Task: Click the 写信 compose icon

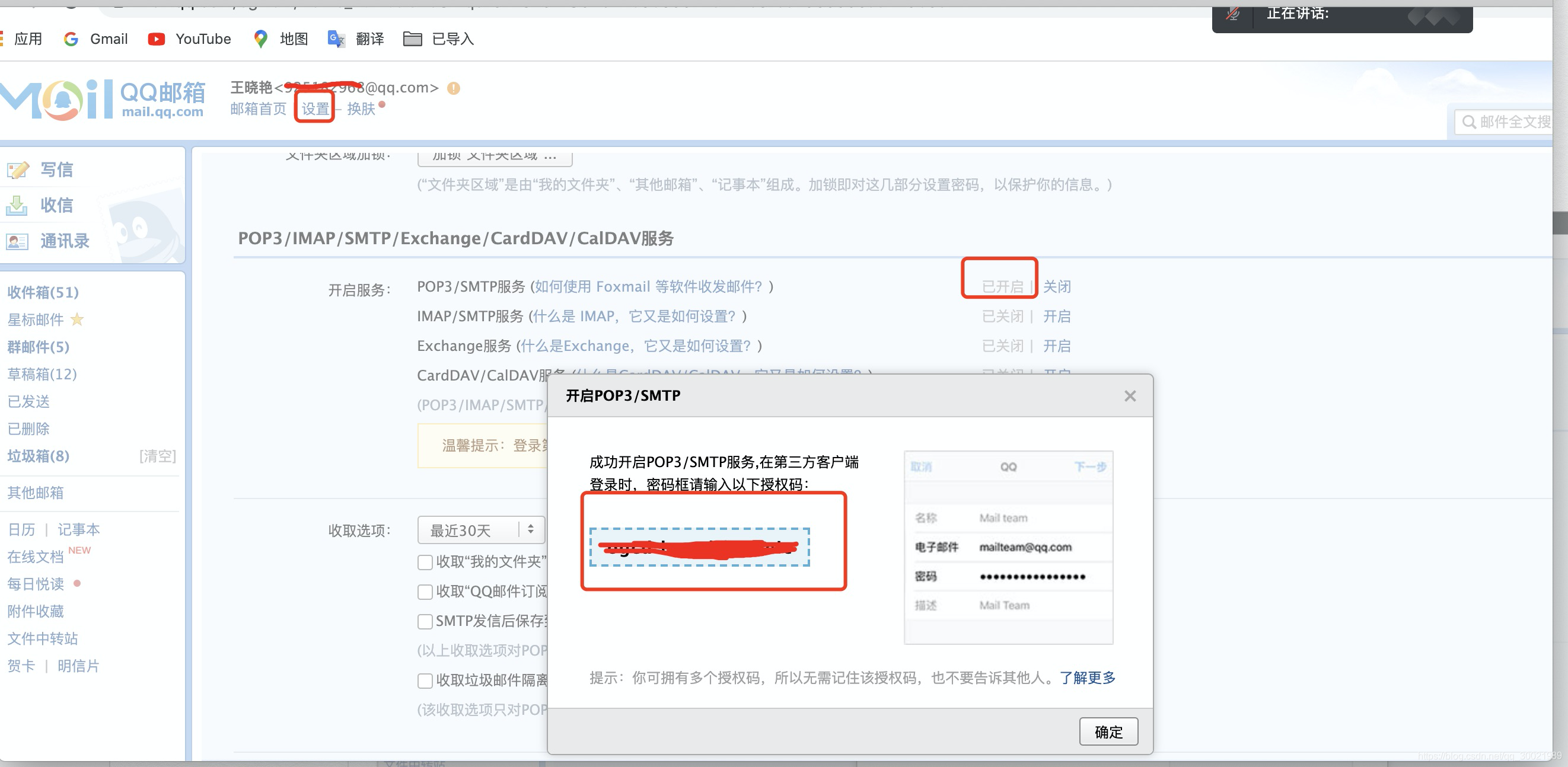Action: (x=17, y=170)
